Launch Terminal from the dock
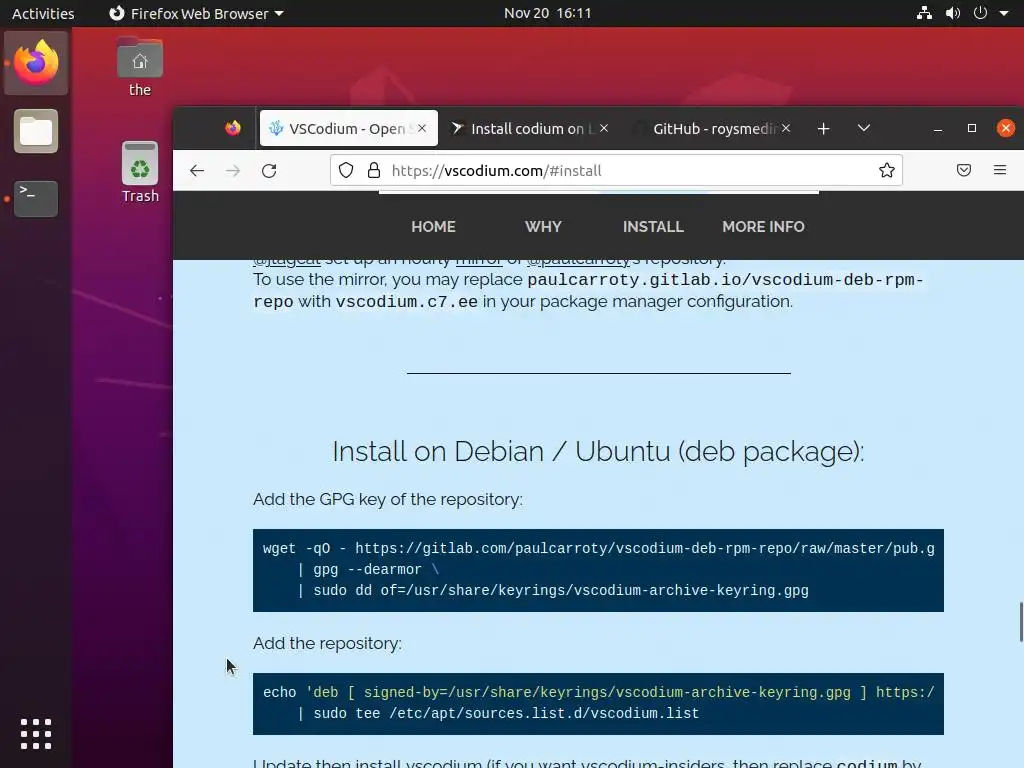 pyautogui.click(x=36, y=198)
